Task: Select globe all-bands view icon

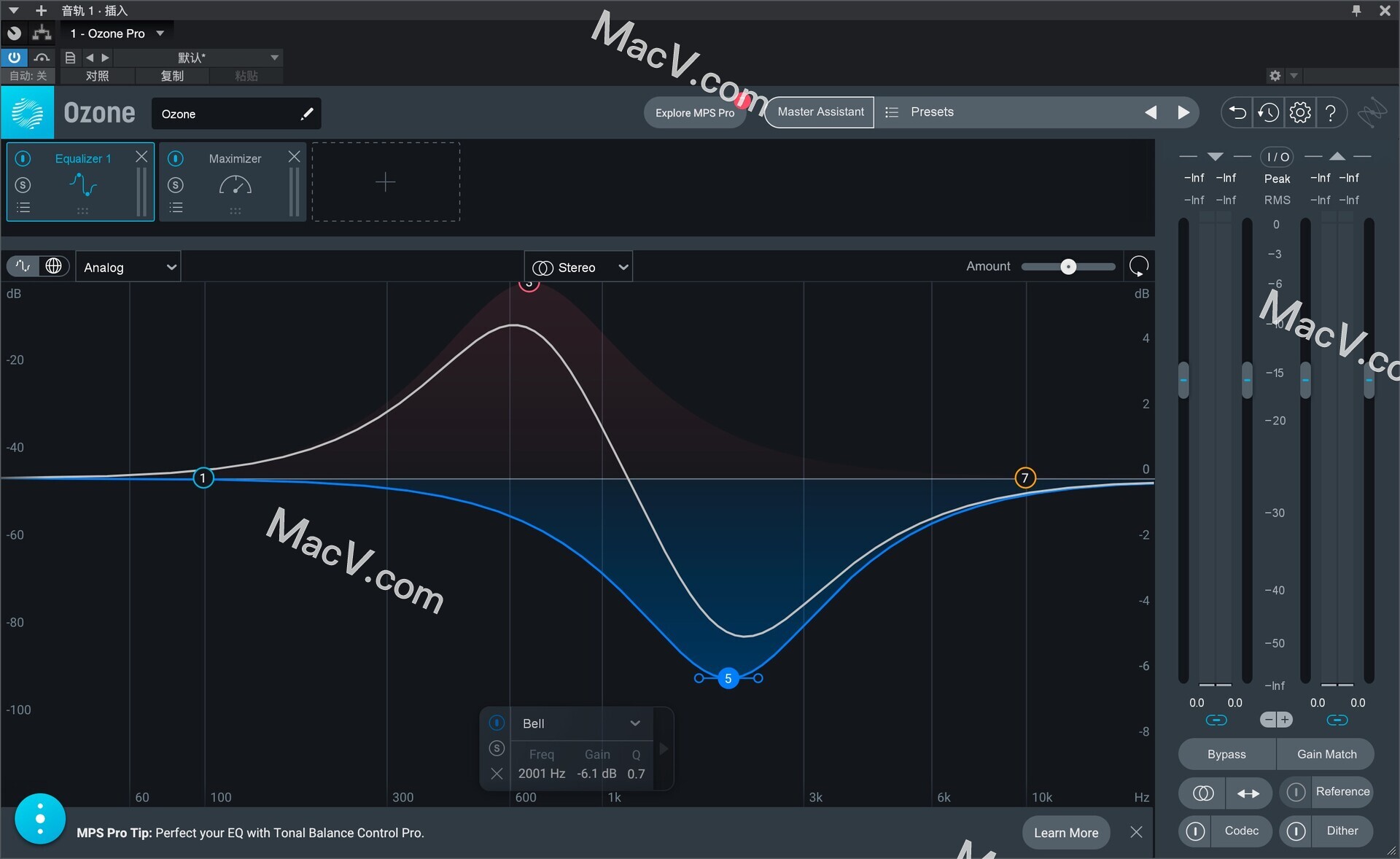Action: [53, 266]
